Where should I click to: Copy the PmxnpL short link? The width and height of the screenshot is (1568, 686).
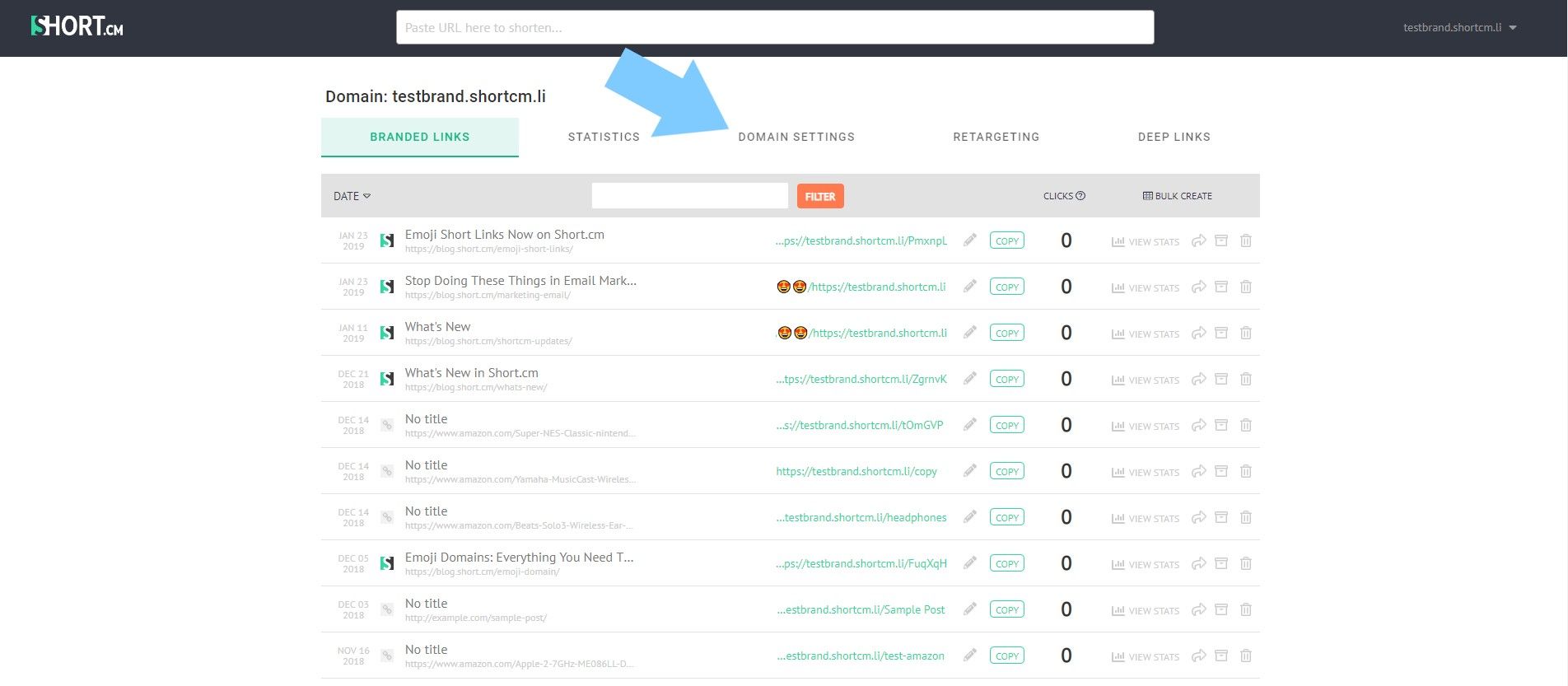(x=1007, y=240)
